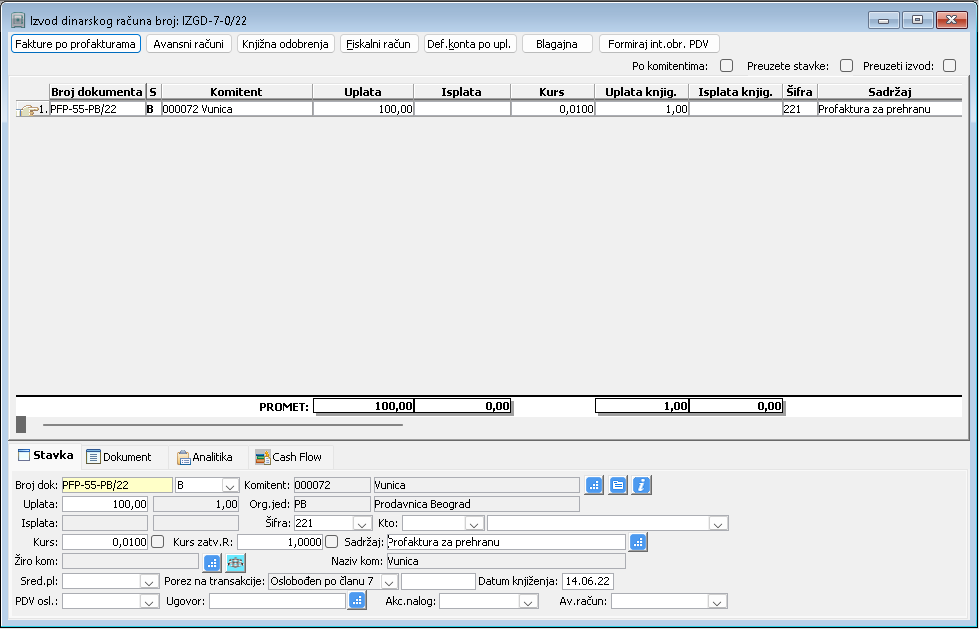Click the Isplata column header
Image resolution: width=980 pixels, height=630 pixels.
[x=462, y=92]
